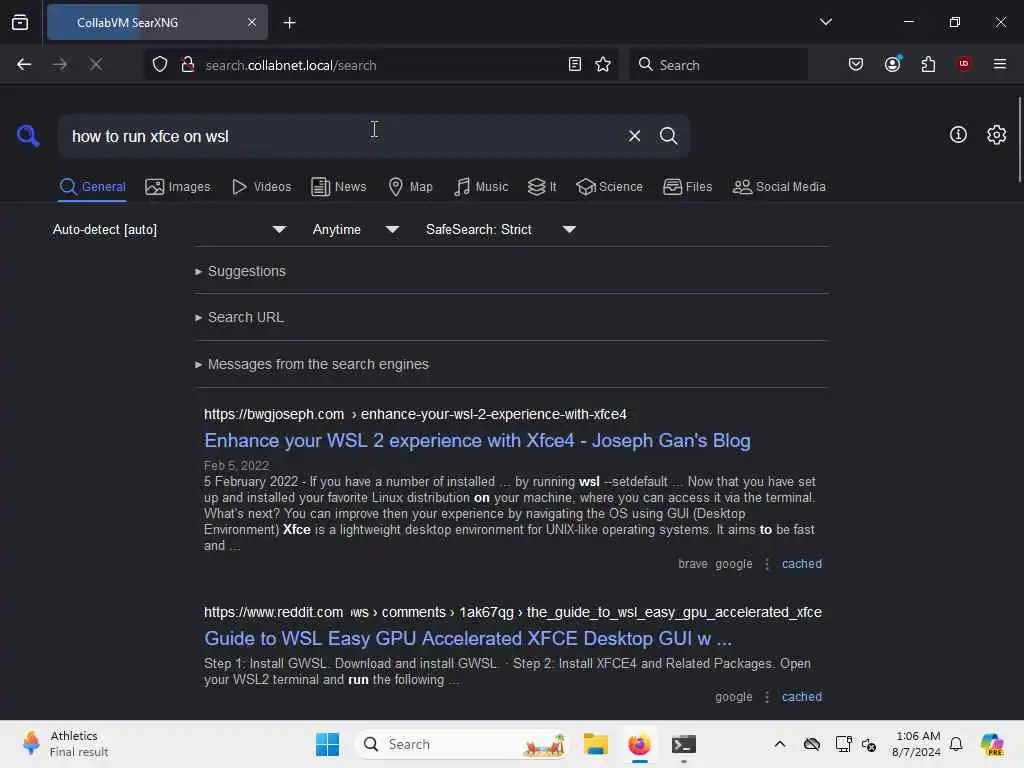Click the Windows taskbar Search box

pyautogui.click(x=462, y=744)
